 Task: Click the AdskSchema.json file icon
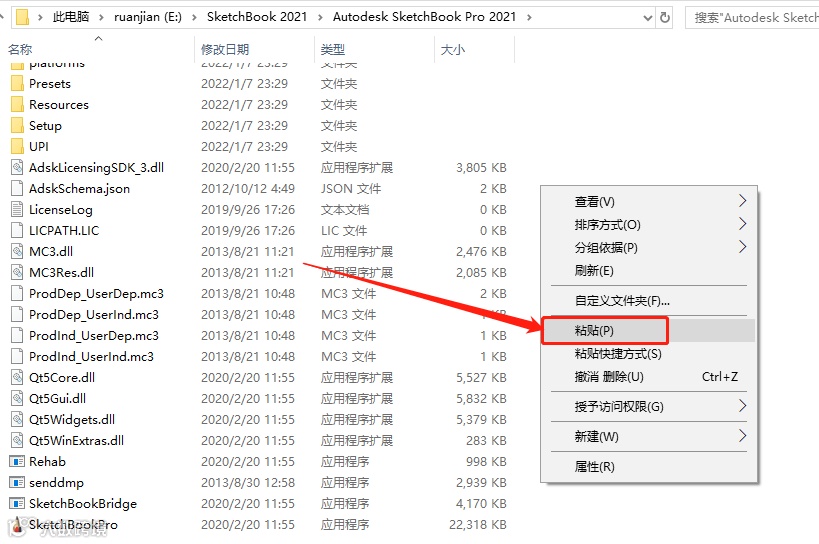(x=17, y=188)
